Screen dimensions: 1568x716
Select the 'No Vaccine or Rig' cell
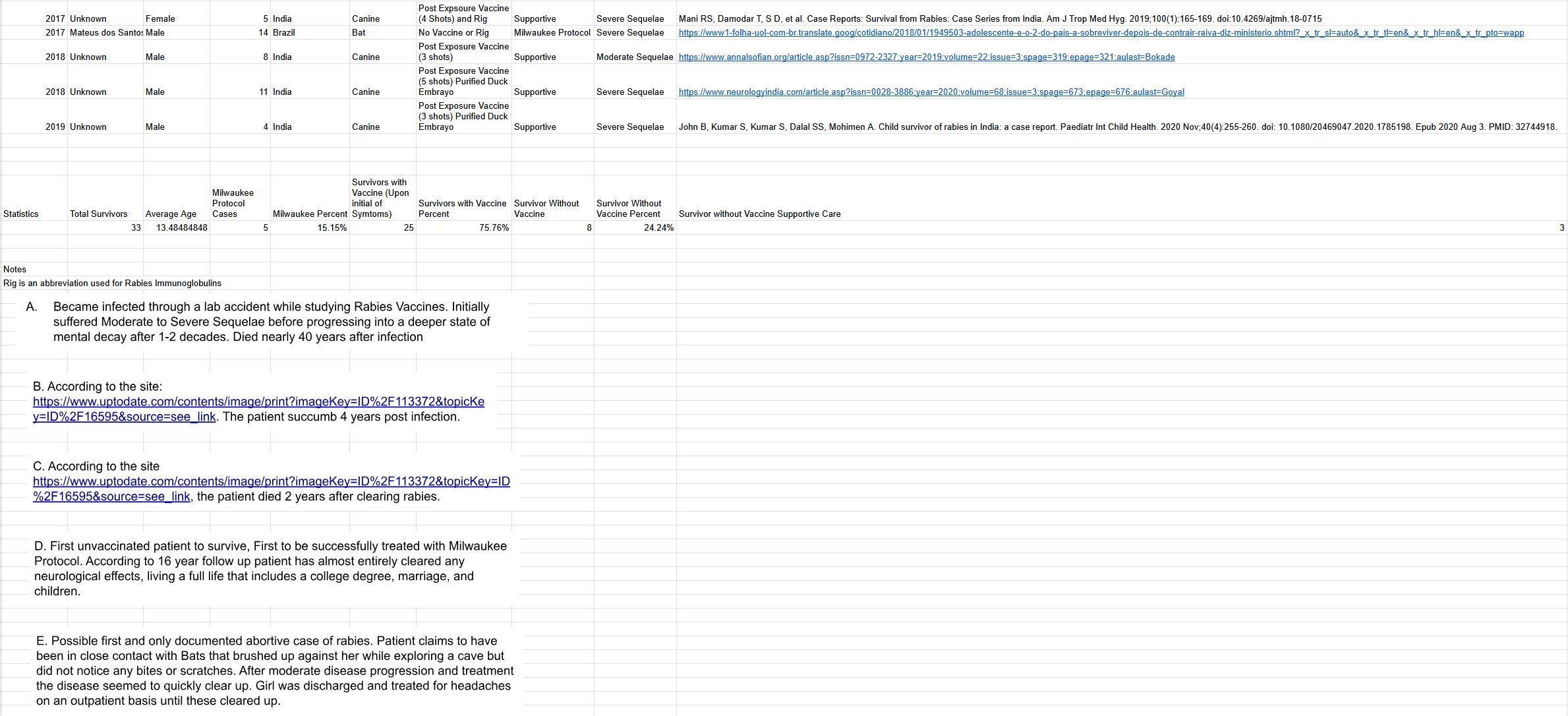[x=463, y=32]
